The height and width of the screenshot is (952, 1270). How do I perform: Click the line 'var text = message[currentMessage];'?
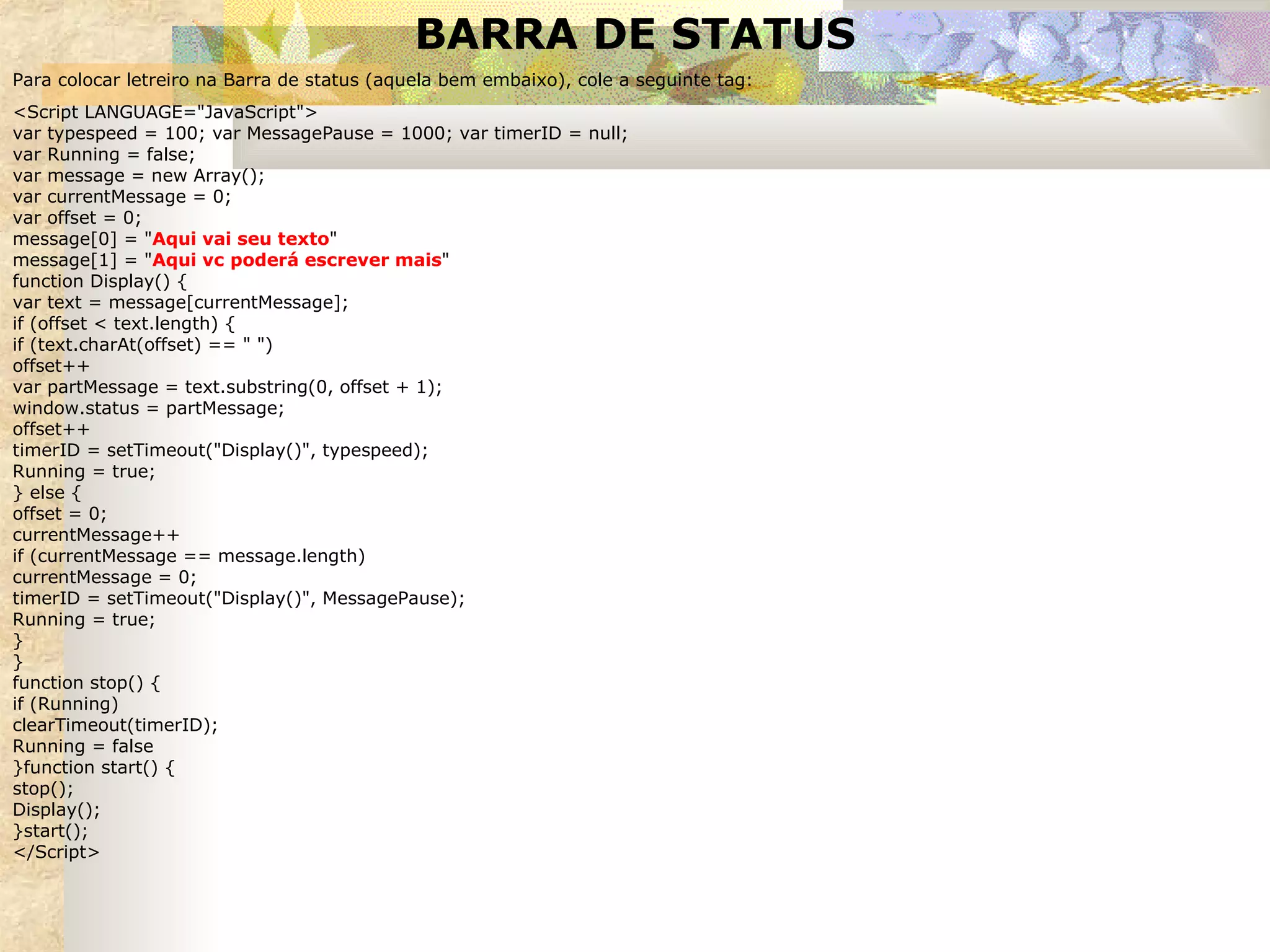(x=180, y=303)
